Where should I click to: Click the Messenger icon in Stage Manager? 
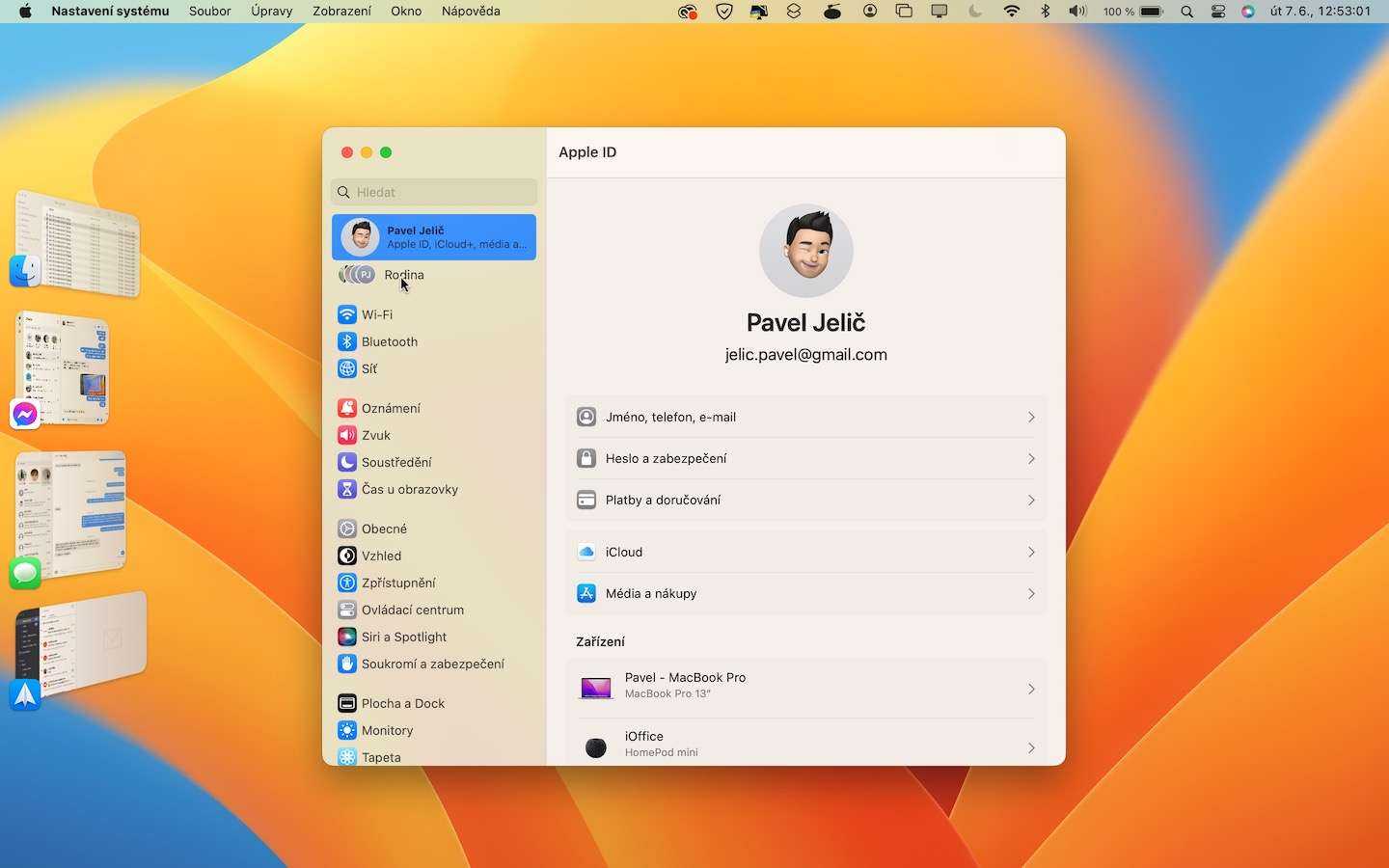click(x=25, y=414)
